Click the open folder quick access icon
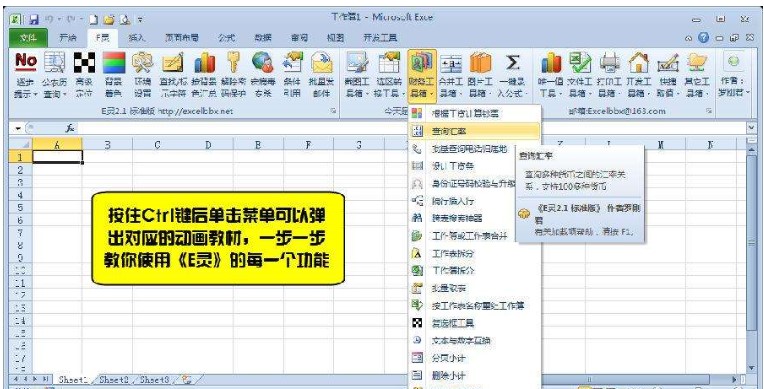 coord(109,20)
